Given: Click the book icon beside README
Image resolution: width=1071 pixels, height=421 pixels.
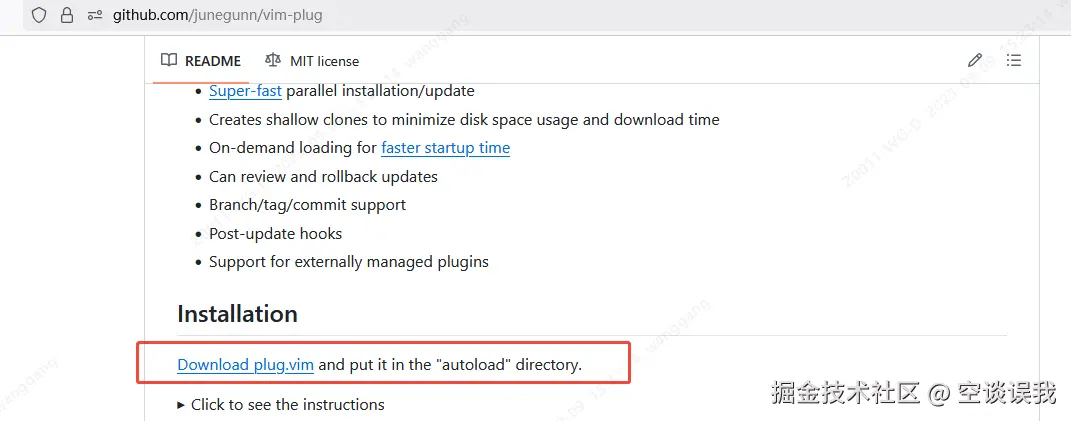Looking at the screenshot, I should coord(170,61).
